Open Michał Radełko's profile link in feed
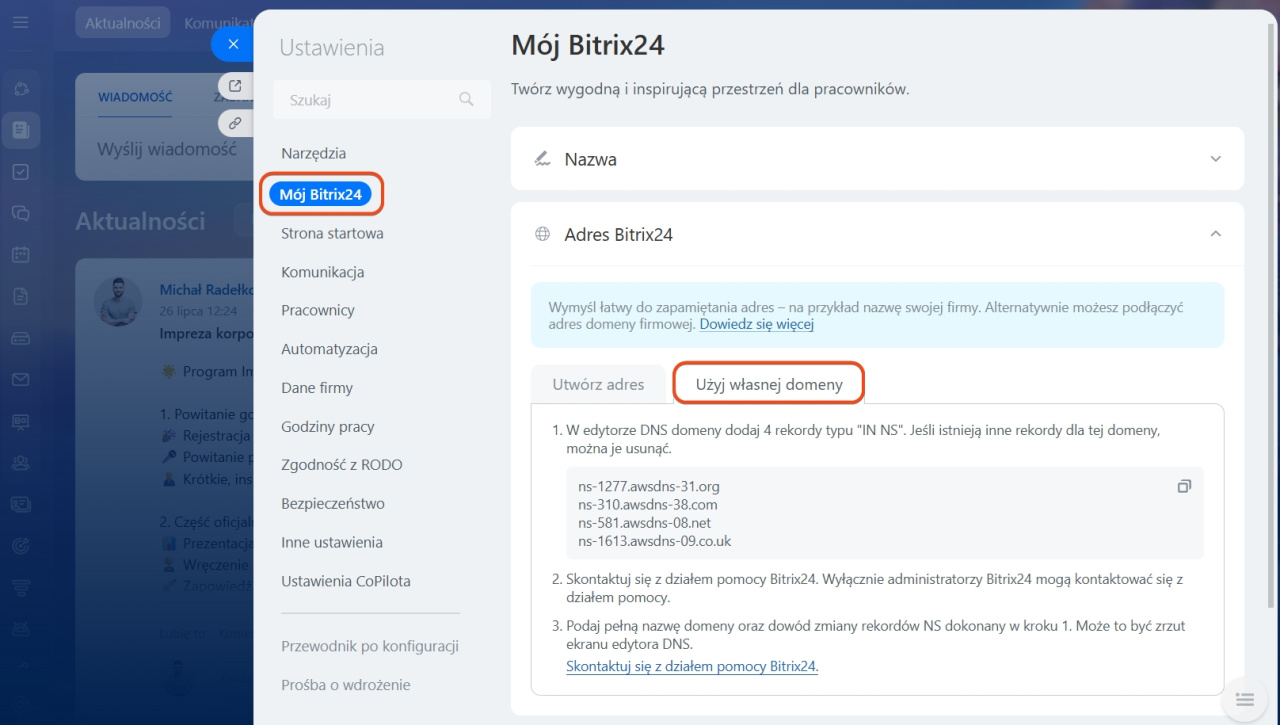 206,290
